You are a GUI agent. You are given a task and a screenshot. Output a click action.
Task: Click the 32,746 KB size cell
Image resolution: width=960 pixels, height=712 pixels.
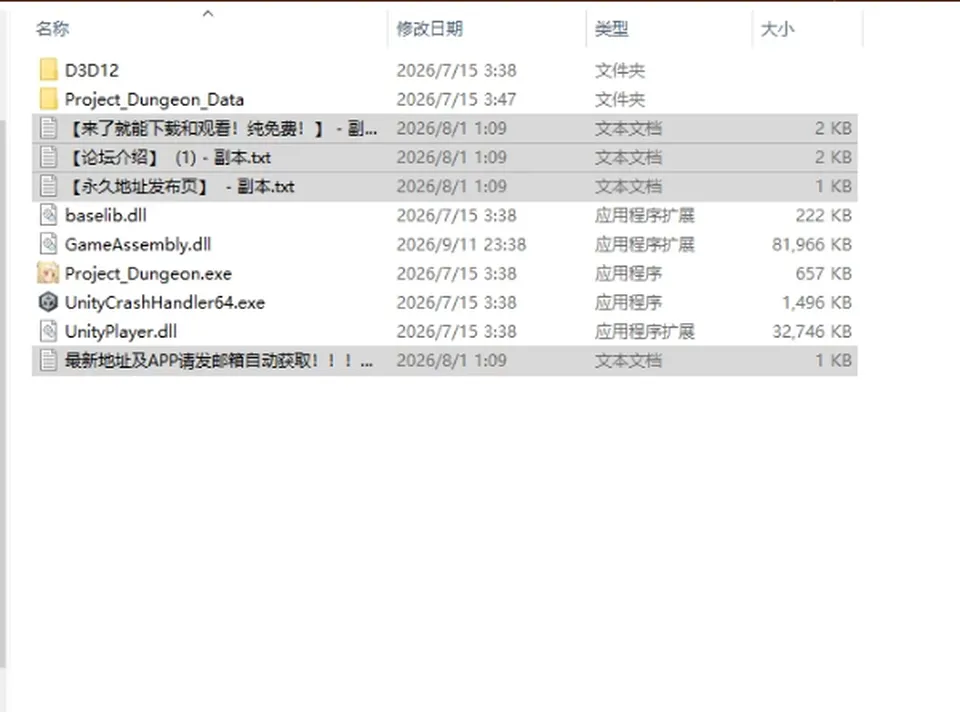812,331
